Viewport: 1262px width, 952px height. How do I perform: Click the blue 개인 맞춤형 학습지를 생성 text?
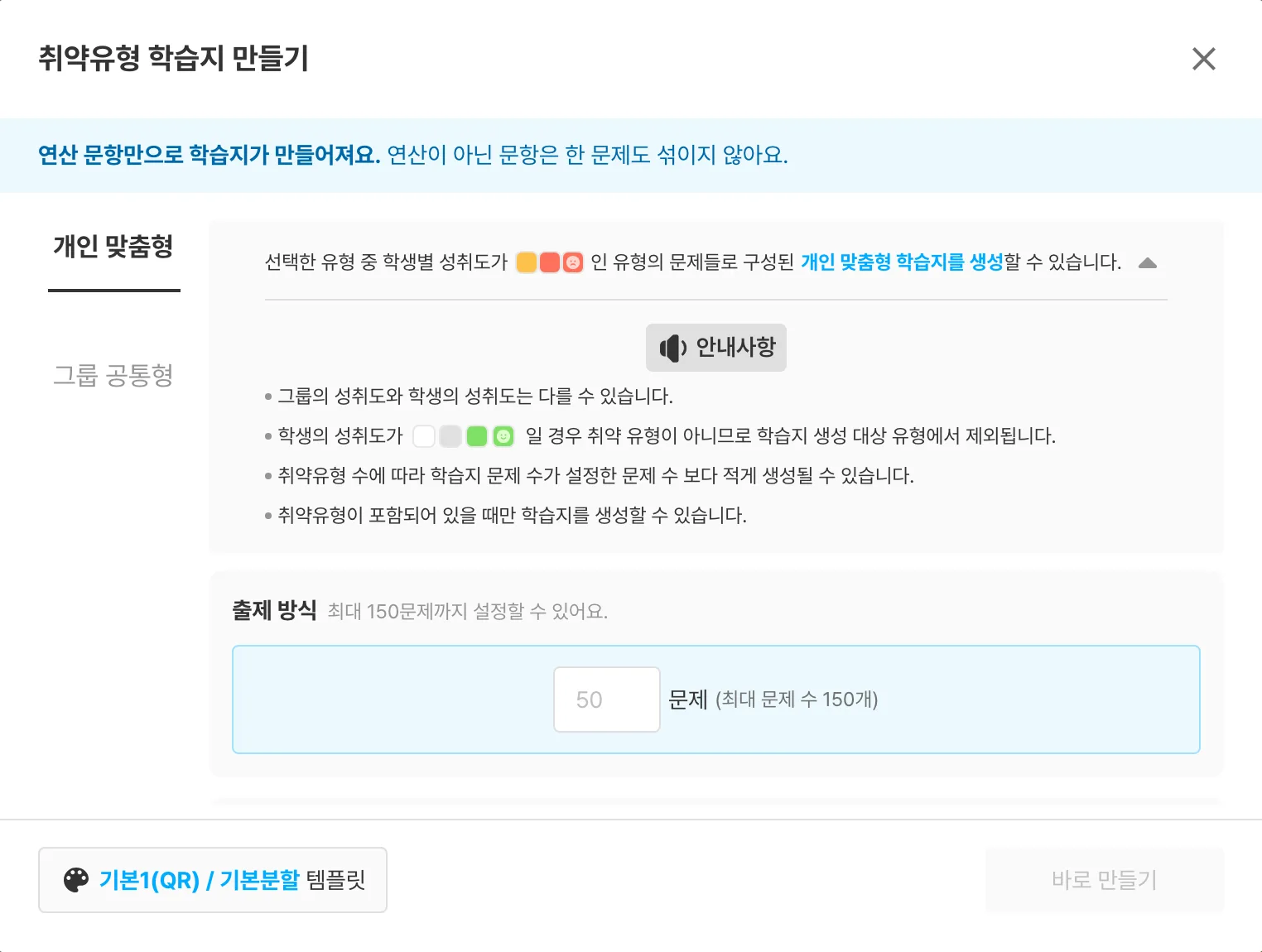pyautogui.click(x=903, y=262)
